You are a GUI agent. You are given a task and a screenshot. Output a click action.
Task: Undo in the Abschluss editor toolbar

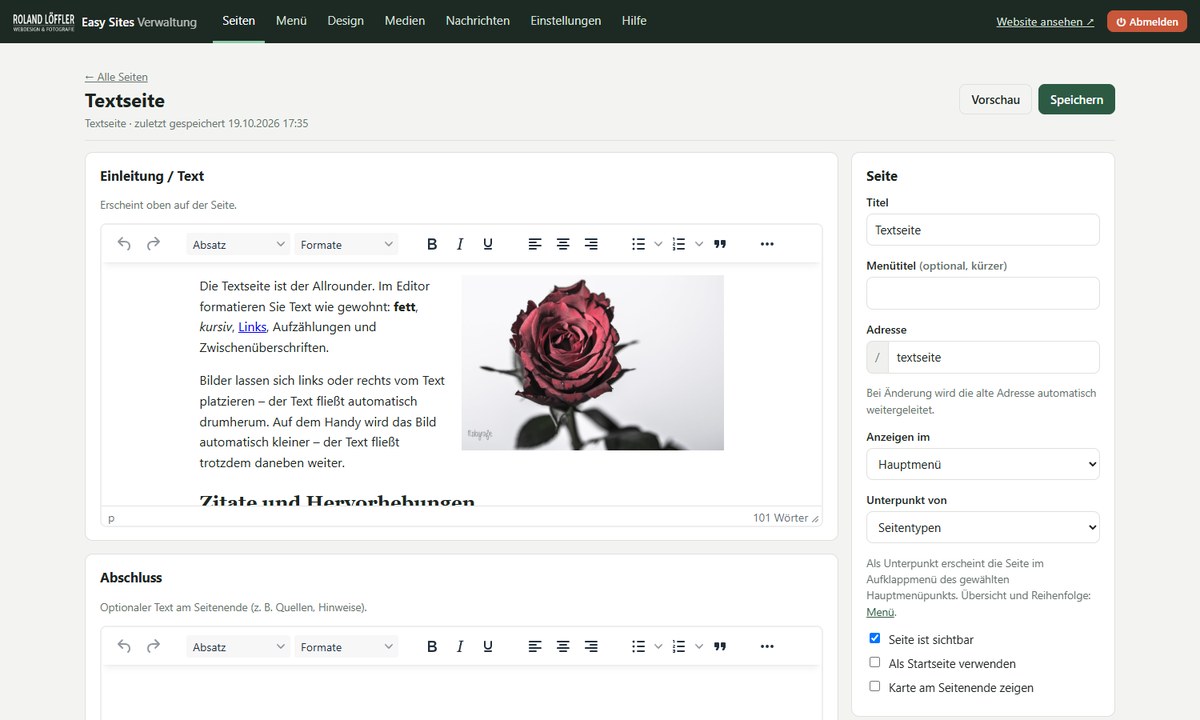124,647
